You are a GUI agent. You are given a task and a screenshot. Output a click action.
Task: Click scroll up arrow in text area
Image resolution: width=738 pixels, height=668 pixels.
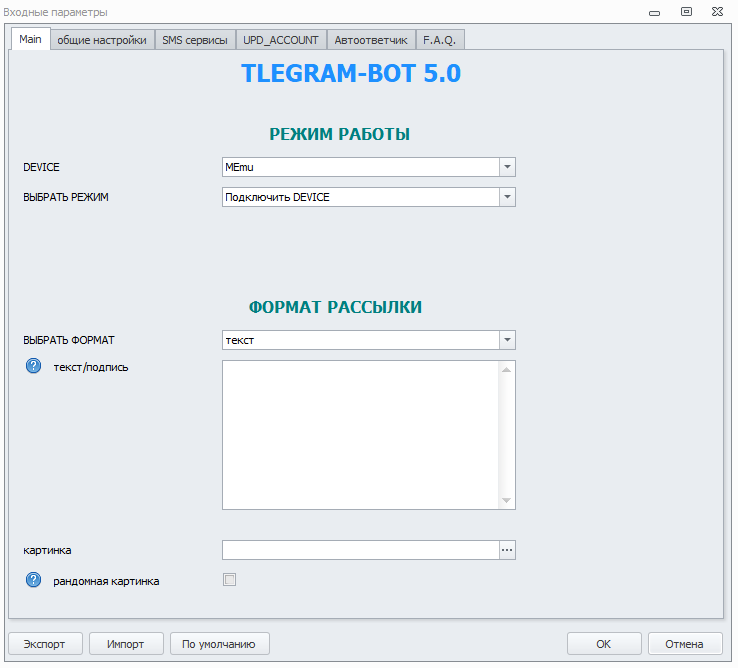tap(506, 370)
